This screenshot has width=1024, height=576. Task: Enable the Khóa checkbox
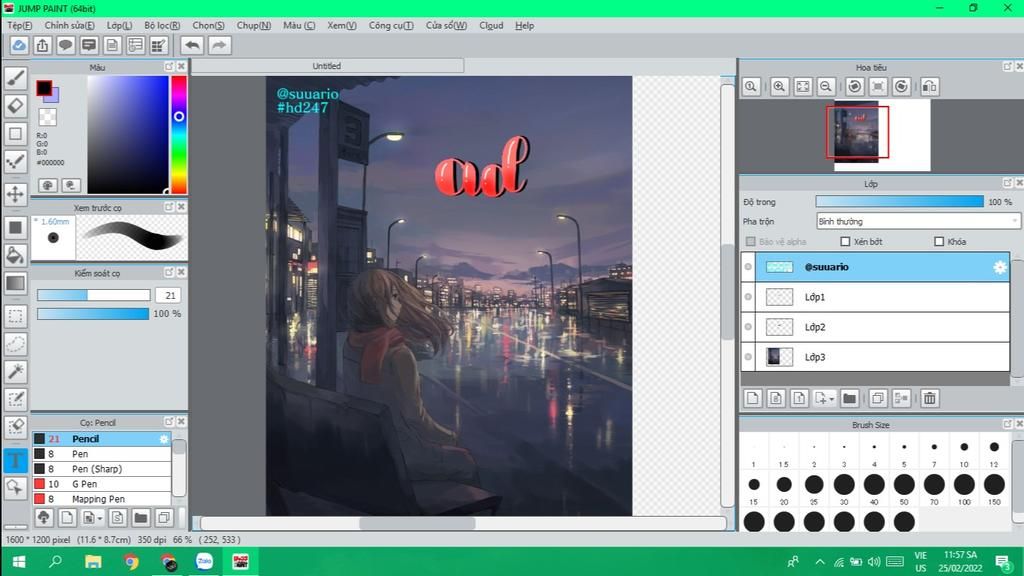(x=939, y=242)
